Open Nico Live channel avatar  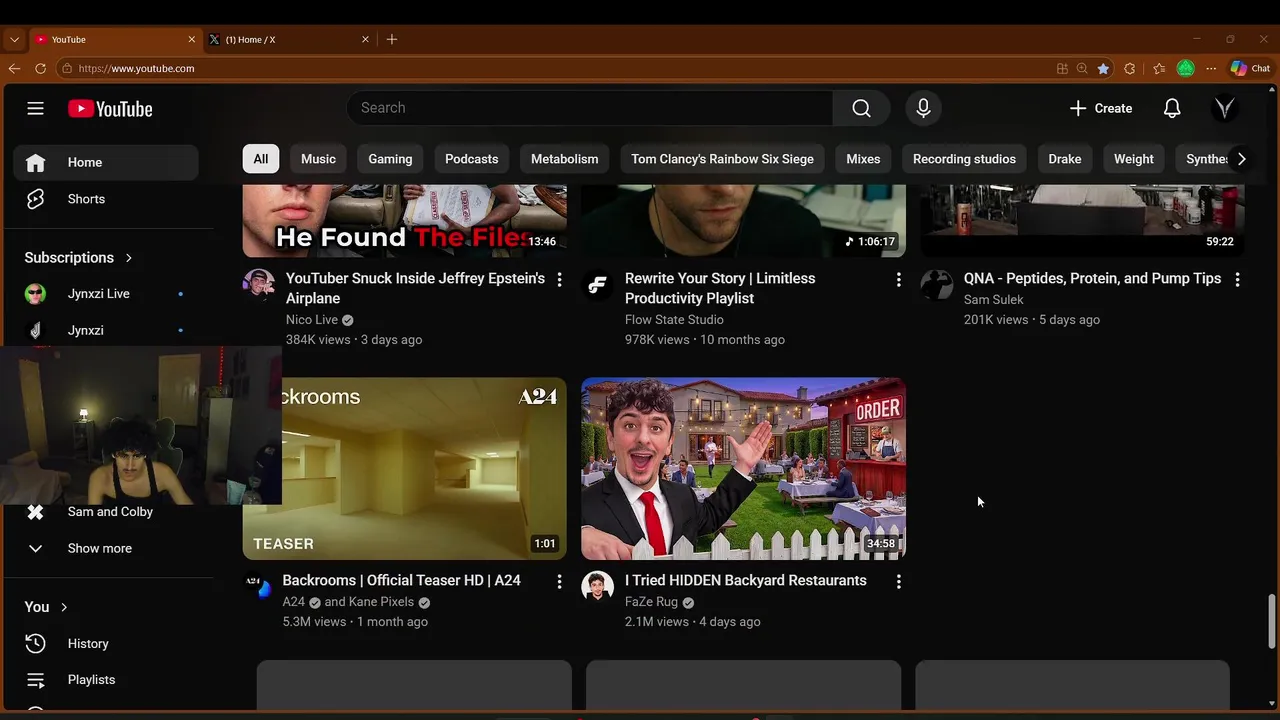[258, 284]
